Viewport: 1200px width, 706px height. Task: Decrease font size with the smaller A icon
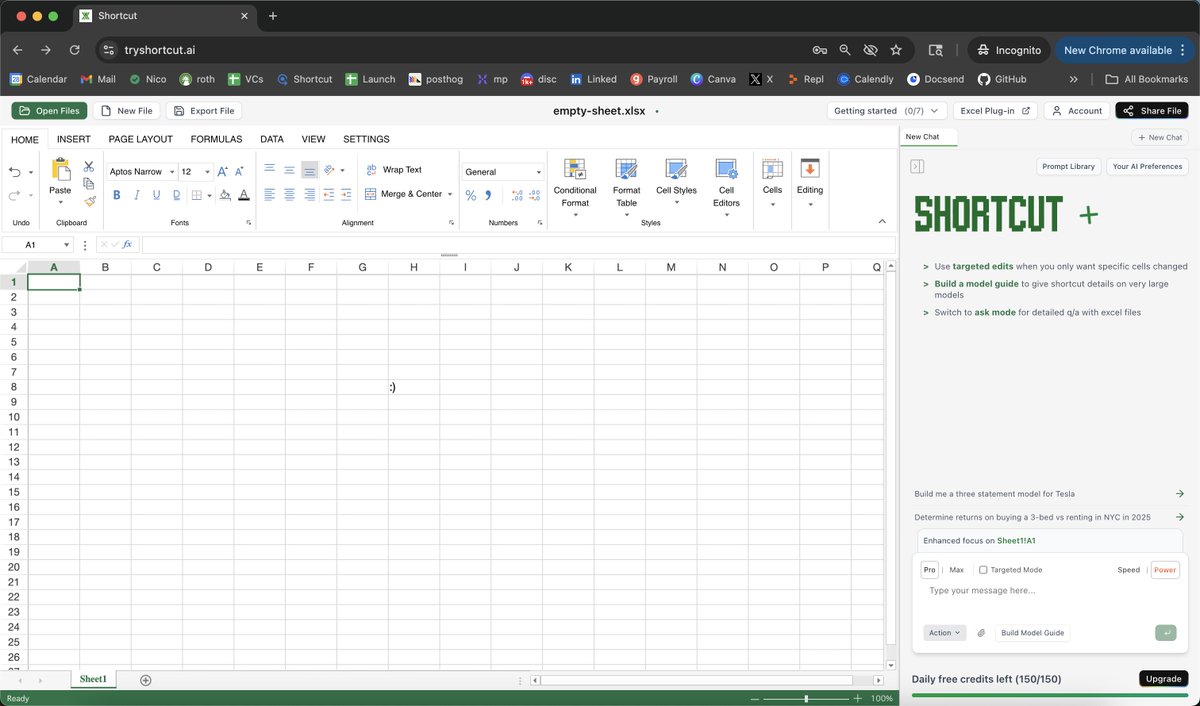coord(239,172)
